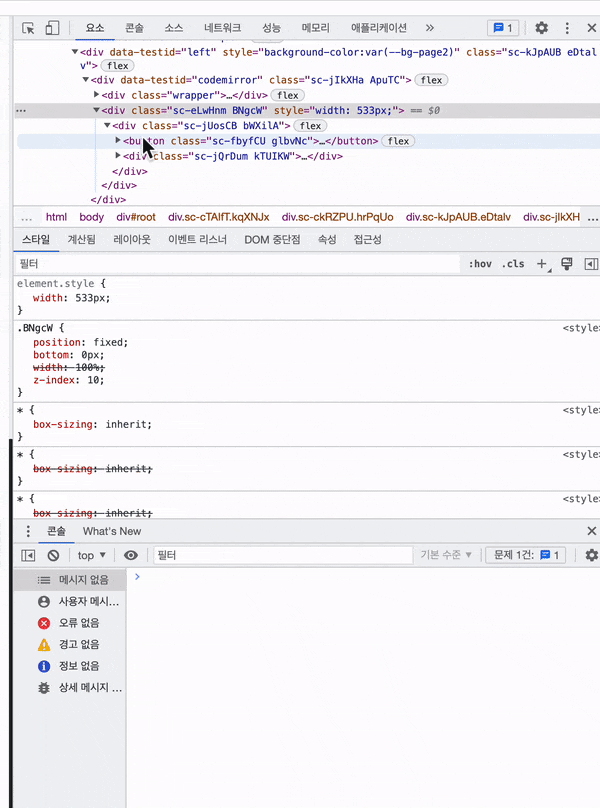This screenshot has width=600, height=808.
Task: Open the 소스 tab
Action: coord(174,28)
